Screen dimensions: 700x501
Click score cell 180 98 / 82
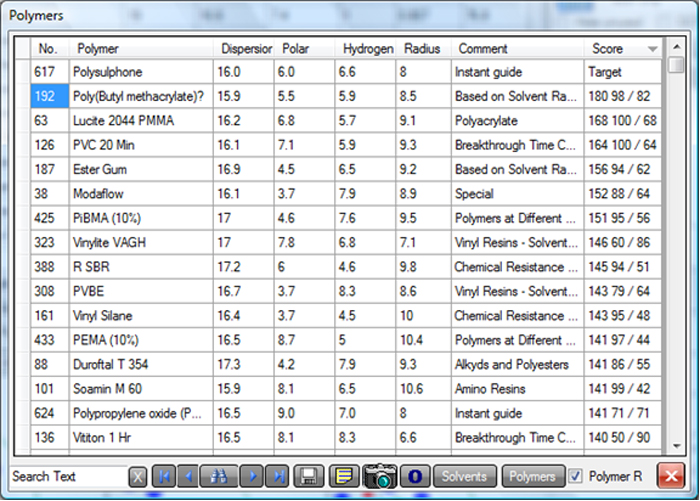click(622, 96)
